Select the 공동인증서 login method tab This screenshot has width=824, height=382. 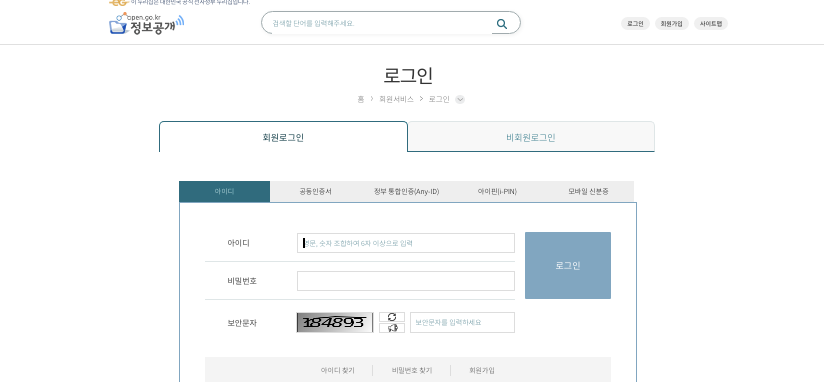click(315, 191)
